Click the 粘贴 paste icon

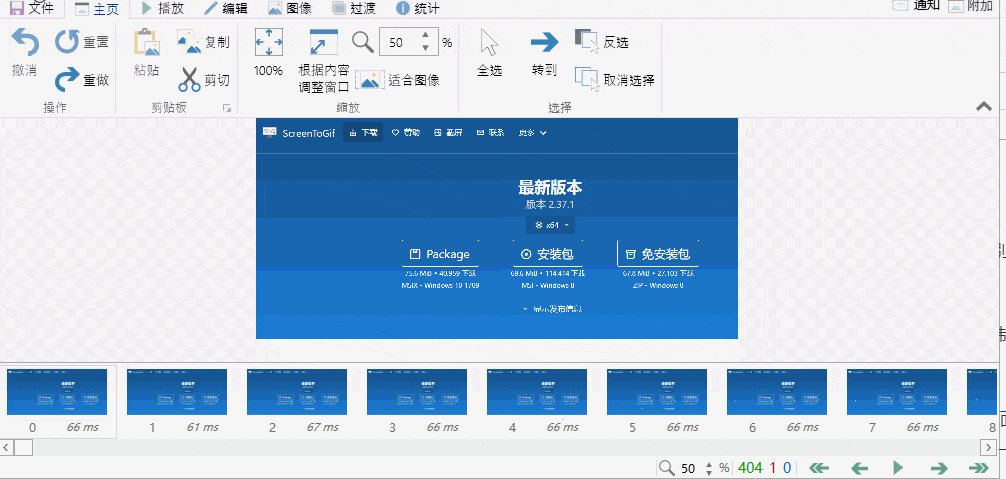tap(146, 42)
